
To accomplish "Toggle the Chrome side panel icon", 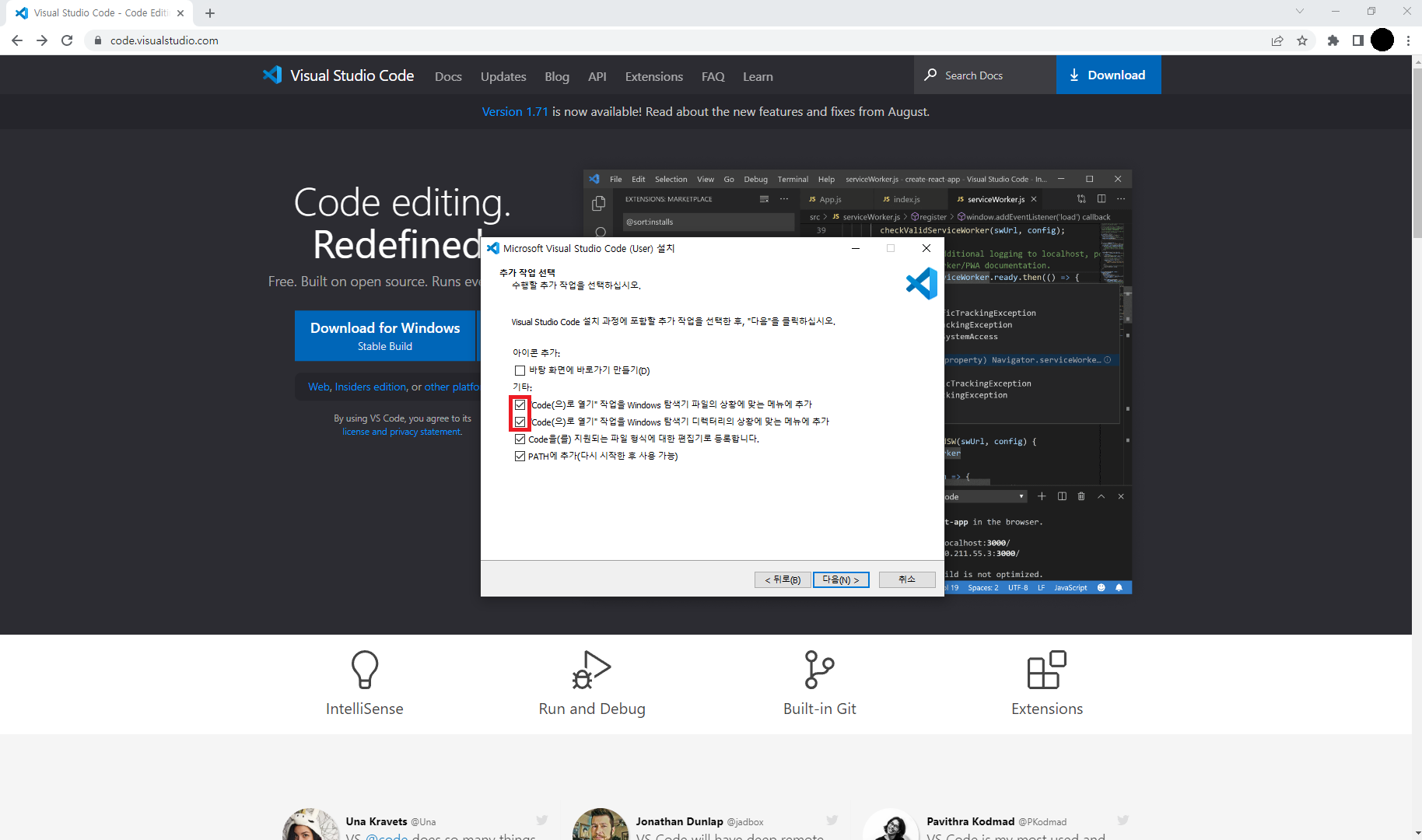I will pyautogui.click(x=1357, y=40).
